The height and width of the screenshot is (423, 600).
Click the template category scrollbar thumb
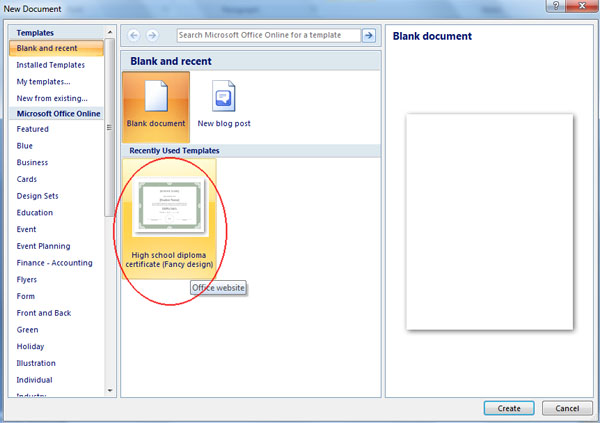(109, 127)
